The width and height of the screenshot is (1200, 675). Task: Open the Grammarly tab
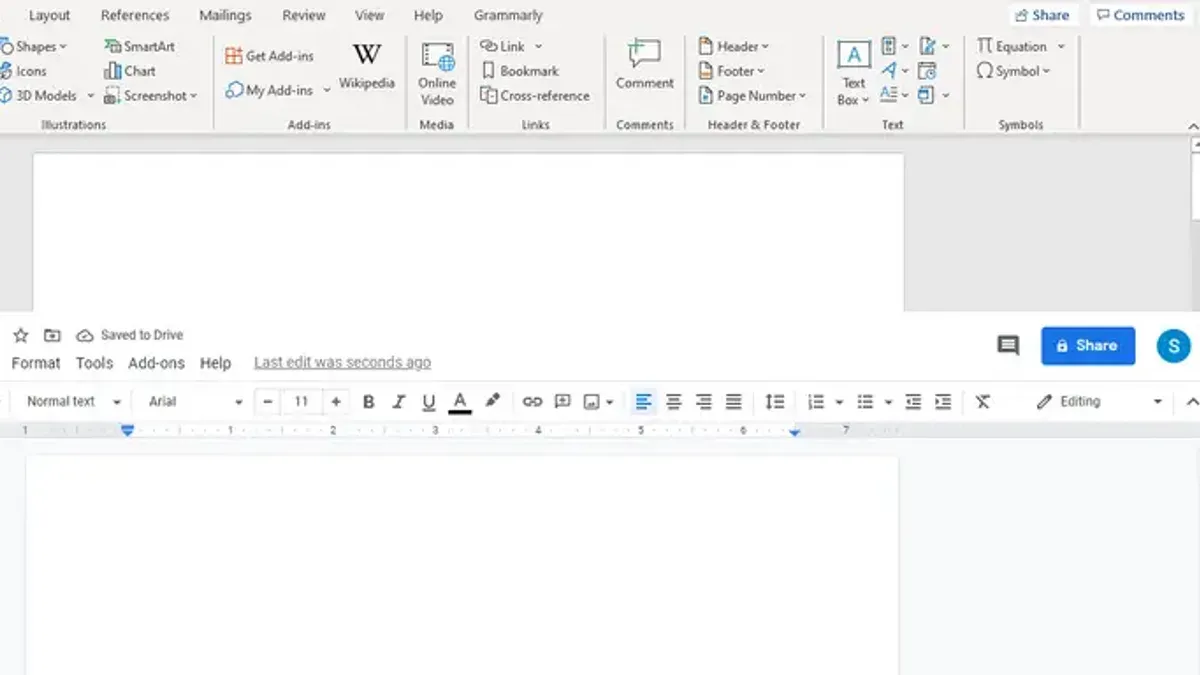coord(508,15)
